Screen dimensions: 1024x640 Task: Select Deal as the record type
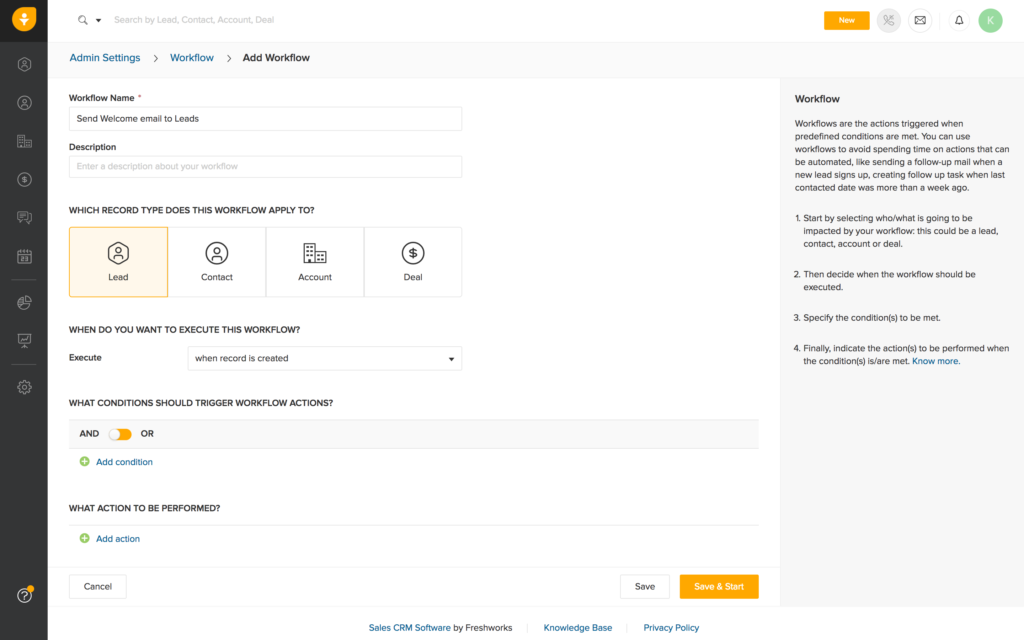[x=413, y=262]
